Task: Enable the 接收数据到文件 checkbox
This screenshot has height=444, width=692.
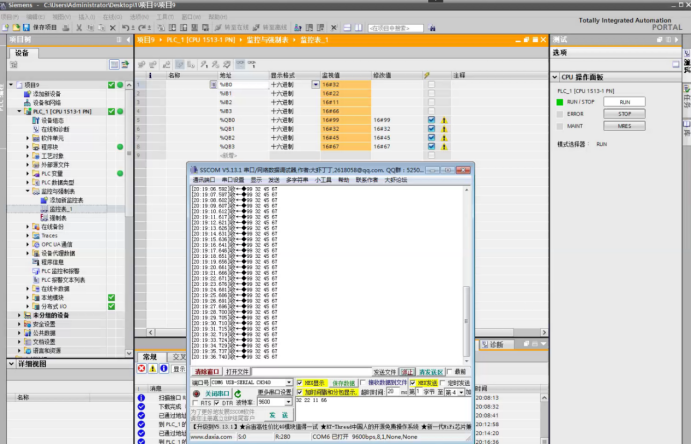Action: point(363,383)
